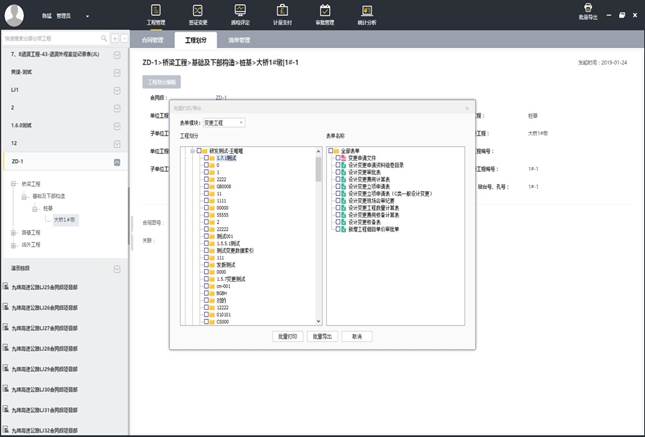Switch to the third gray tab

(x=239, y=40)
